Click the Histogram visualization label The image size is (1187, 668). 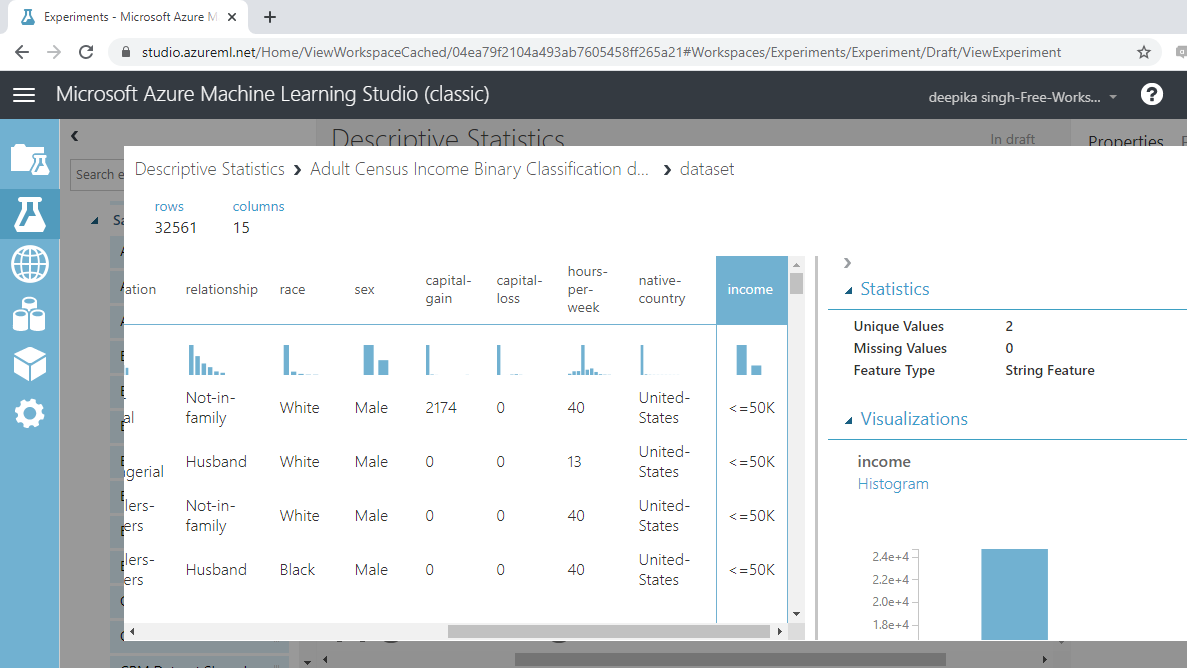893,484
